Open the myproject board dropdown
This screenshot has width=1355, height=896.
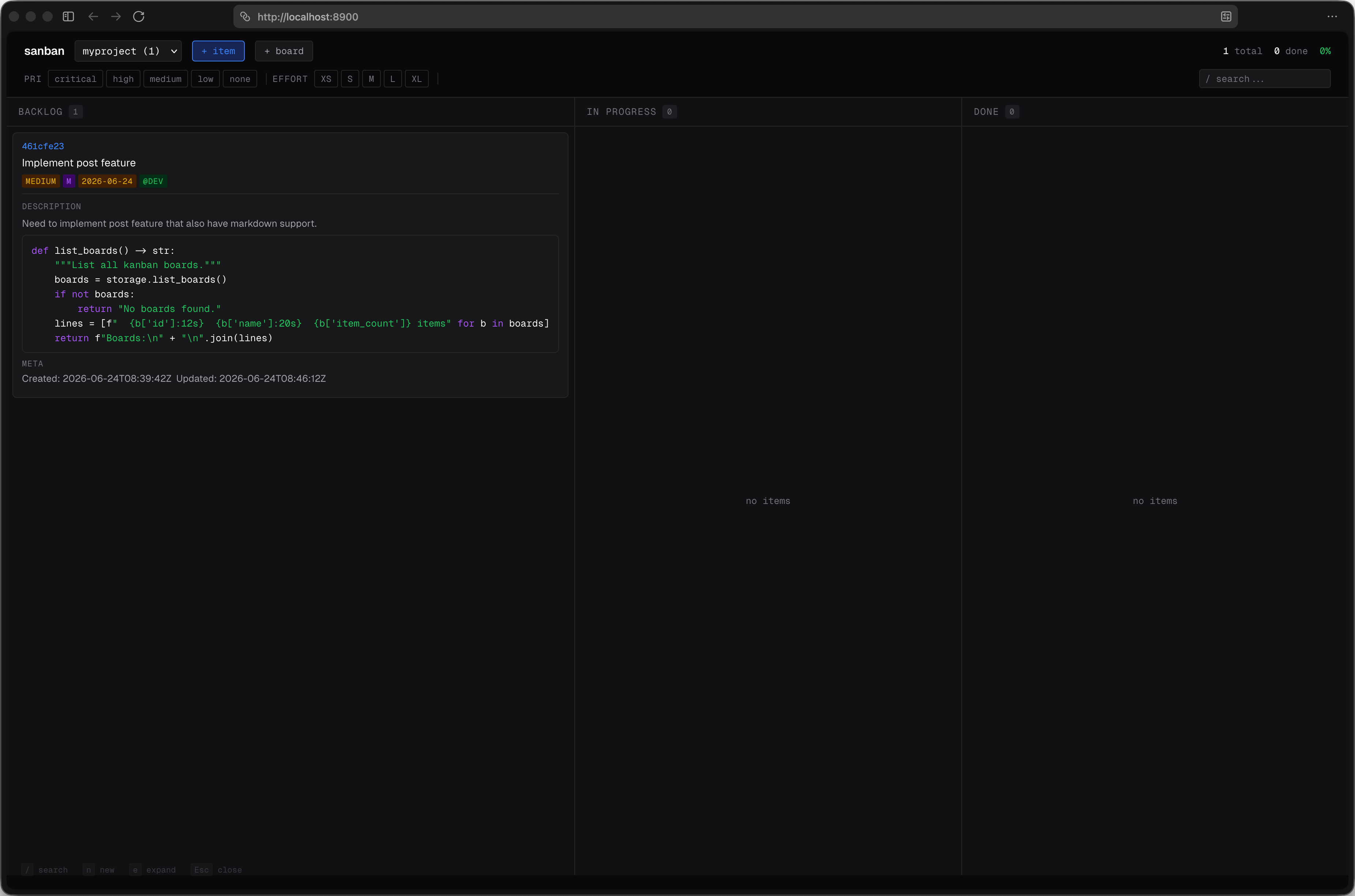128,51
